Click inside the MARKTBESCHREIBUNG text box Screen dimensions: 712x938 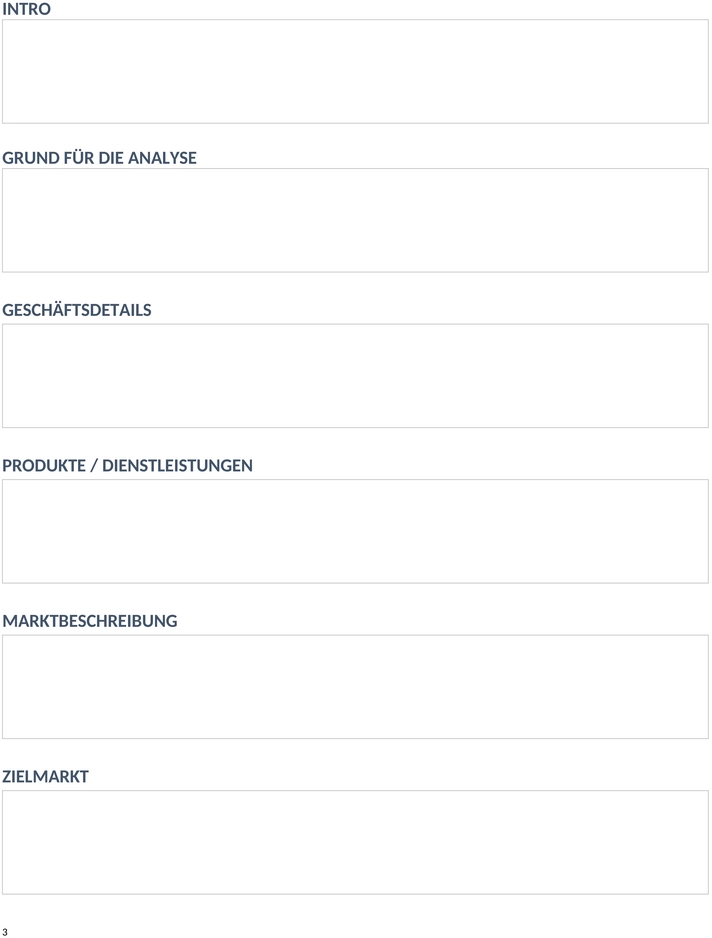(x=355, y=687)
